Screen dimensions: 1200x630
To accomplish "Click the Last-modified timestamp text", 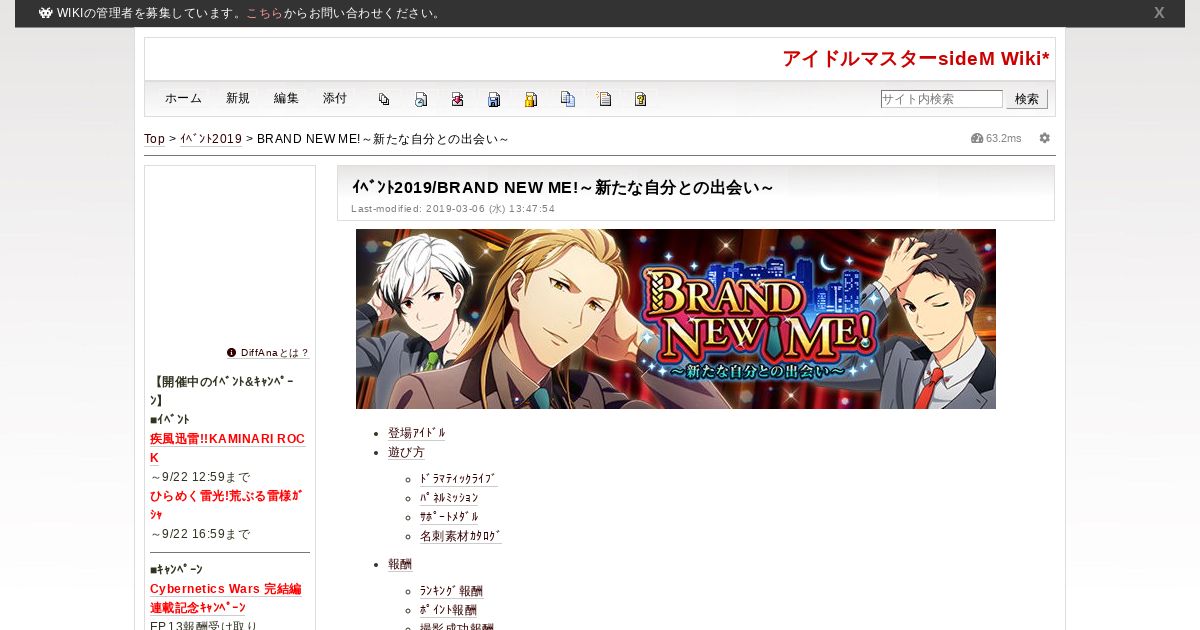I will point(453,209).
